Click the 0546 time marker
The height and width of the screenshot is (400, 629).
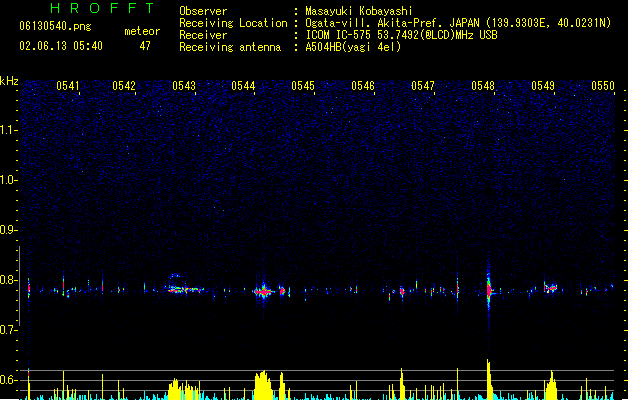[363, 85]
